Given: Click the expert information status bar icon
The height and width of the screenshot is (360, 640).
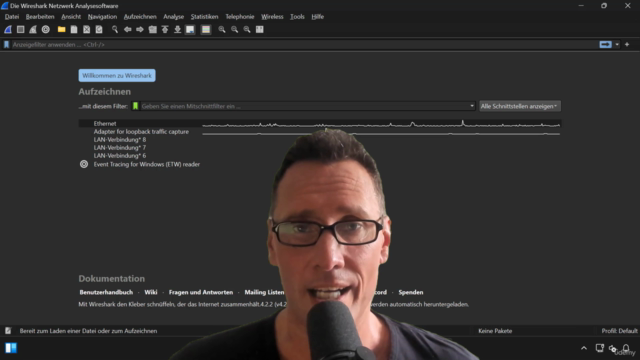Looking at the screenshot, I should click(x=8, y=331).
